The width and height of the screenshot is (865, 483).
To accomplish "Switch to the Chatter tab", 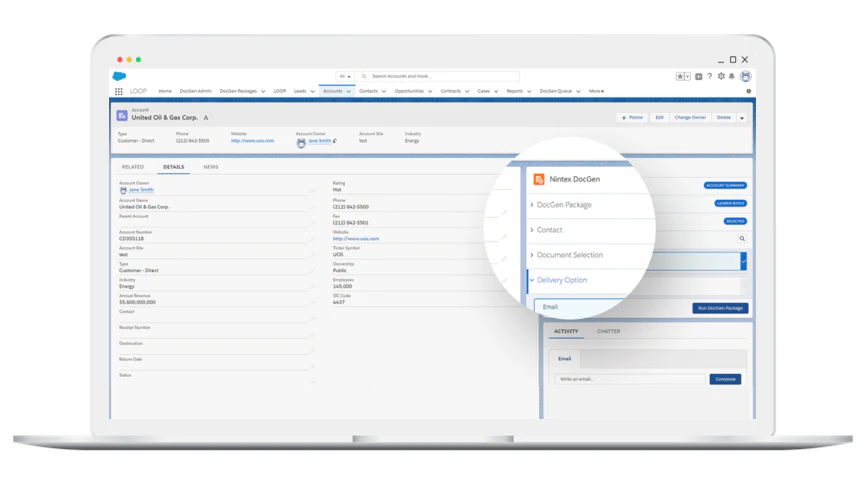I will (608, 331).
